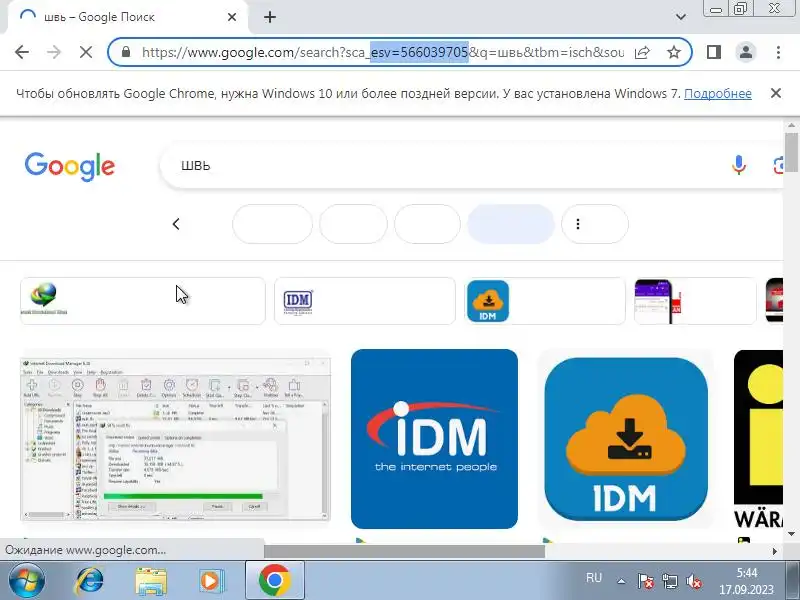The width and height of the screenshot is (800, 600).
Task: Select the highlighted blue filter chip
Action: tap(511, 224)
